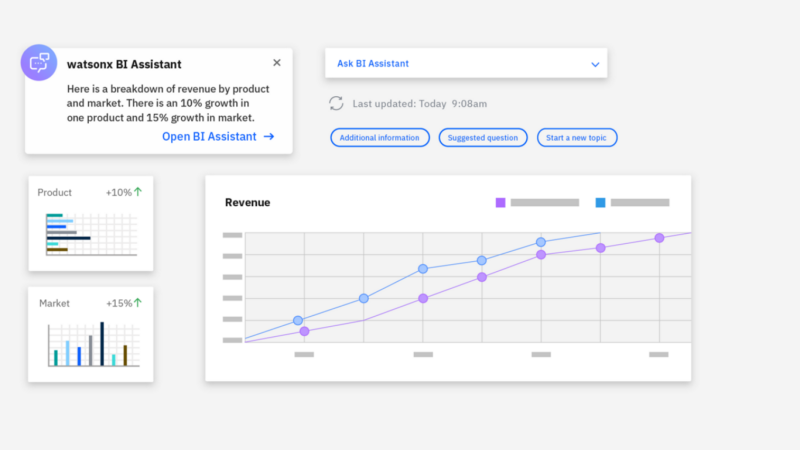
Task: Select the highest blue data point
Action: pos(541,242)
